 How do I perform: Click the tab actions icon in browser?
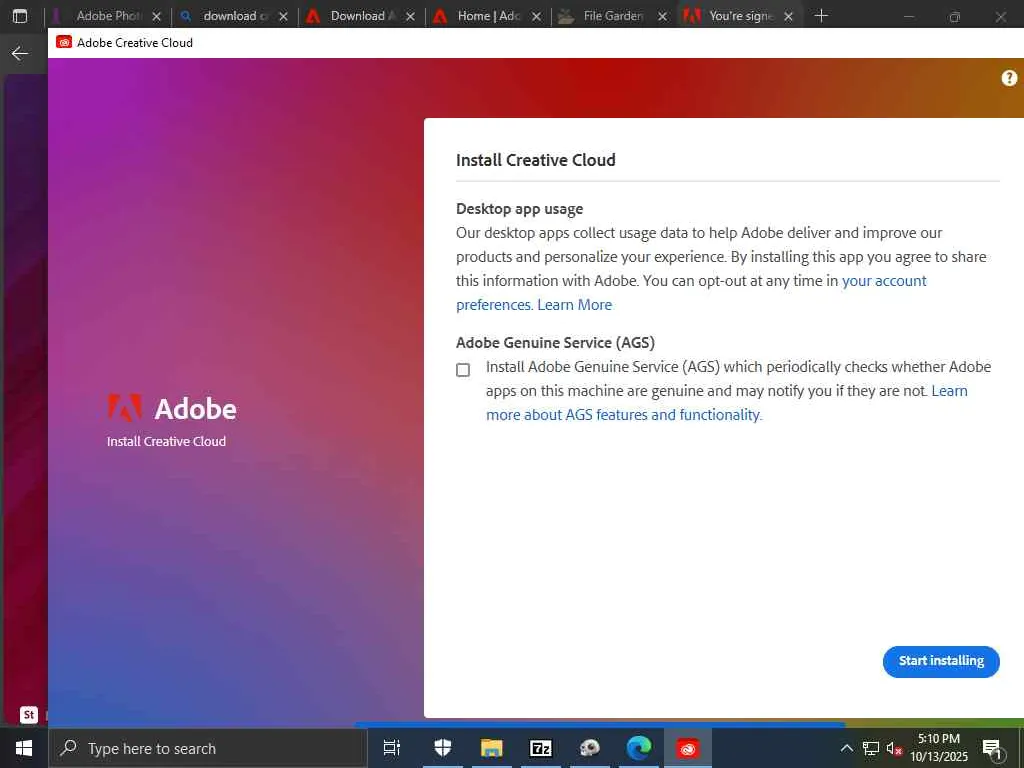(20, 16)
